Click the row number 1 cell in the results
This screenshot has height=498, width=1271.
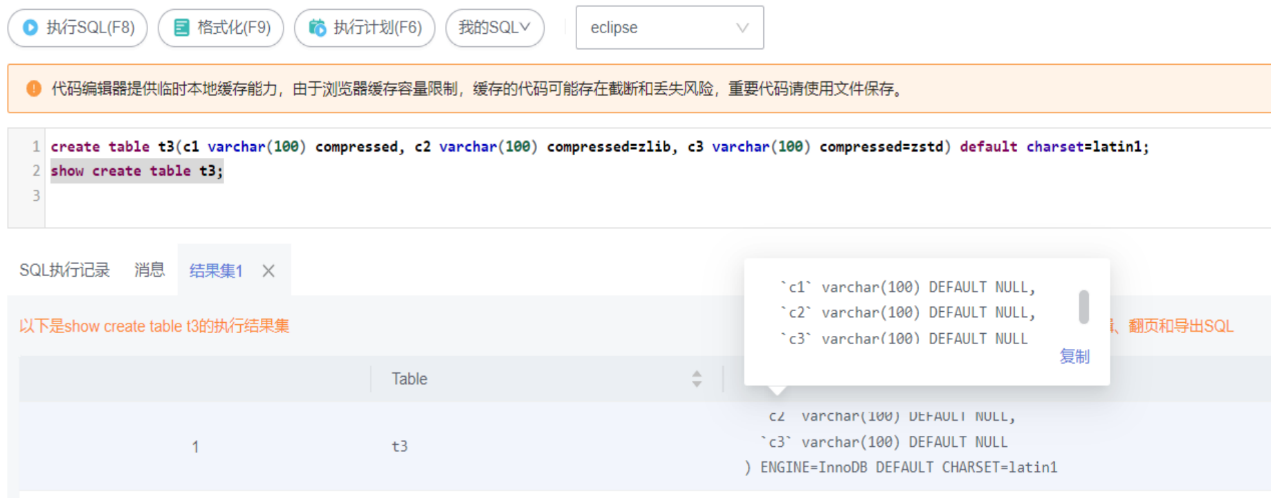(195, 447)
